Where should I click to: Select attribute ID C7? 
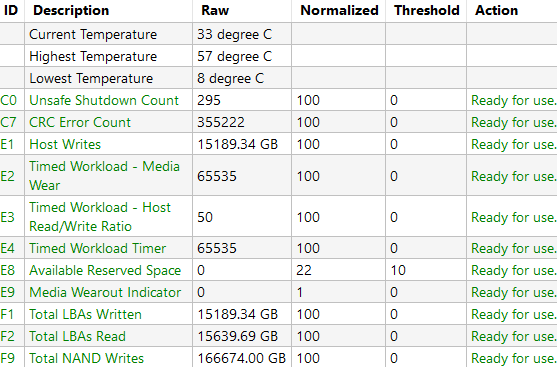coord(8,123)
